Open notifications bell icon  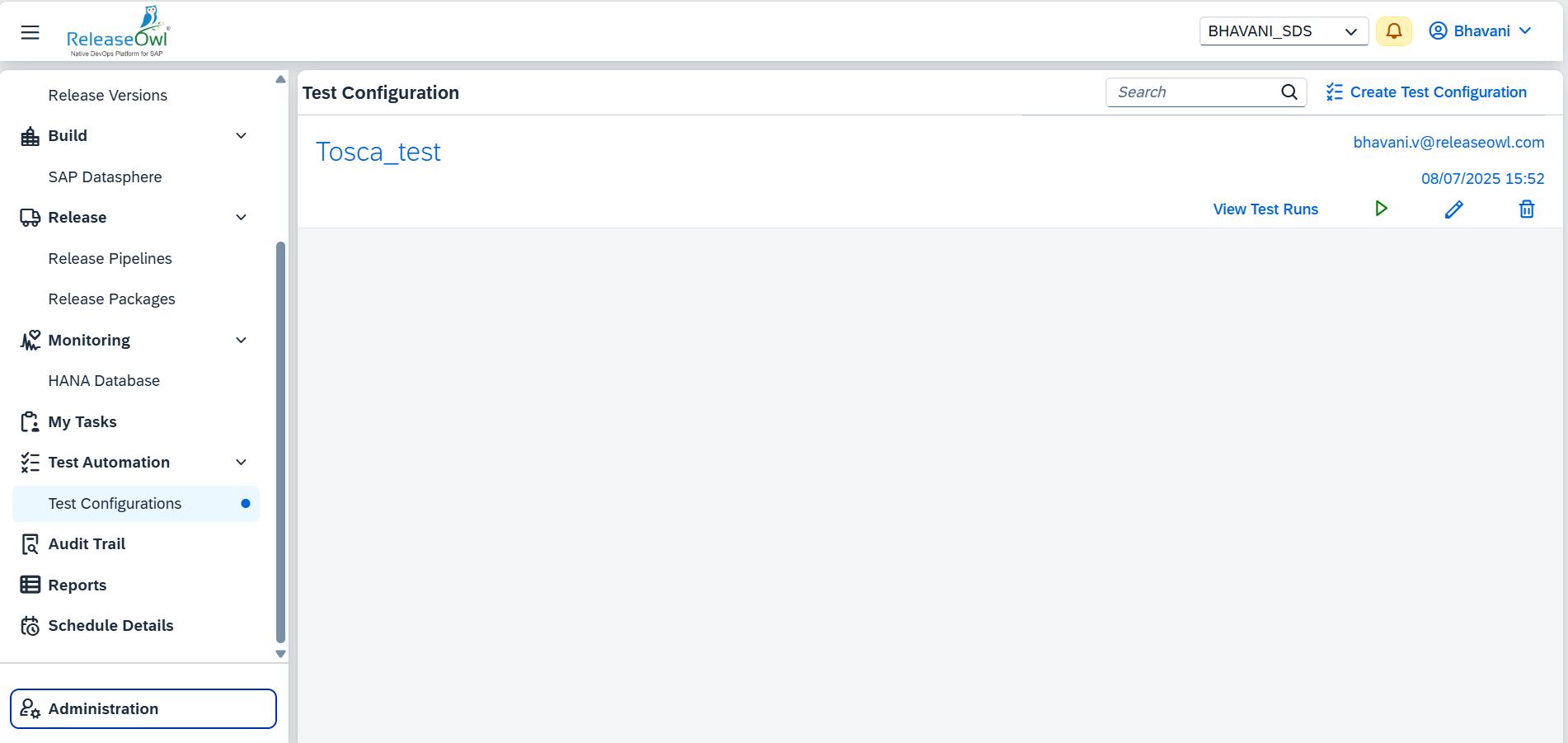click(x=1393, y=31)
